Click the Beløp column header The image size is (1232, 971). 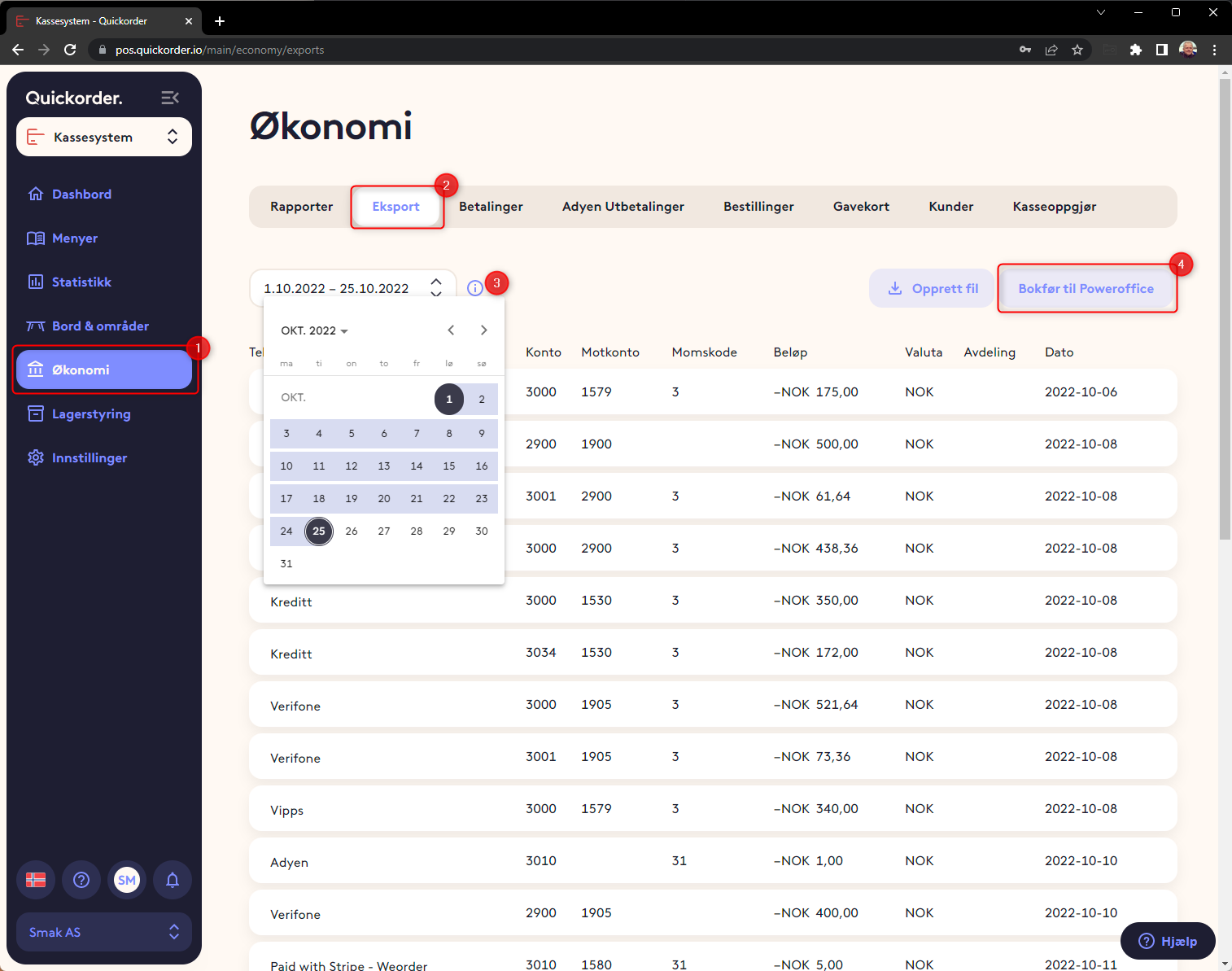[790, 352]
